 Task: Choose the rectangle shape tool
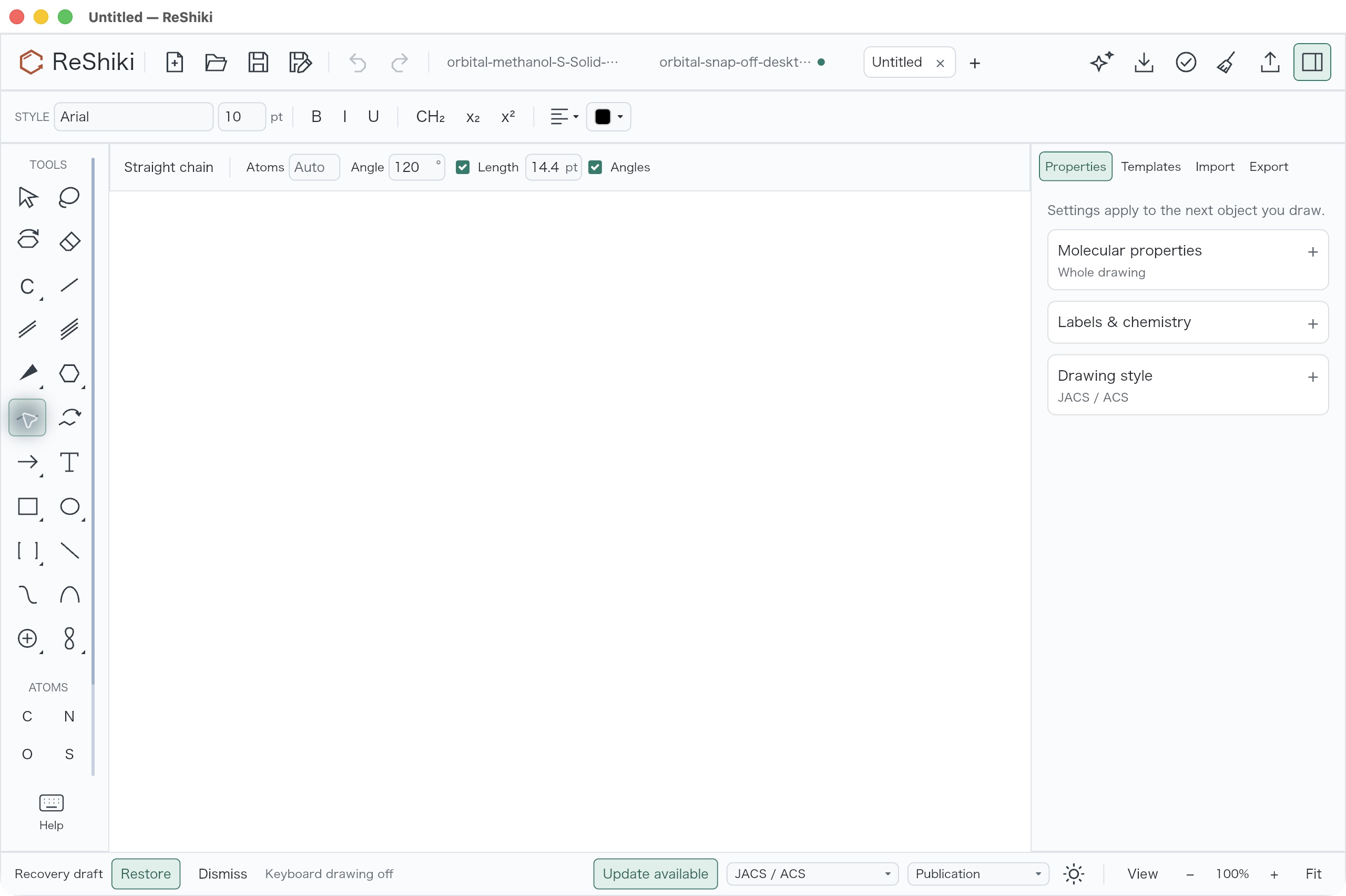27,506
